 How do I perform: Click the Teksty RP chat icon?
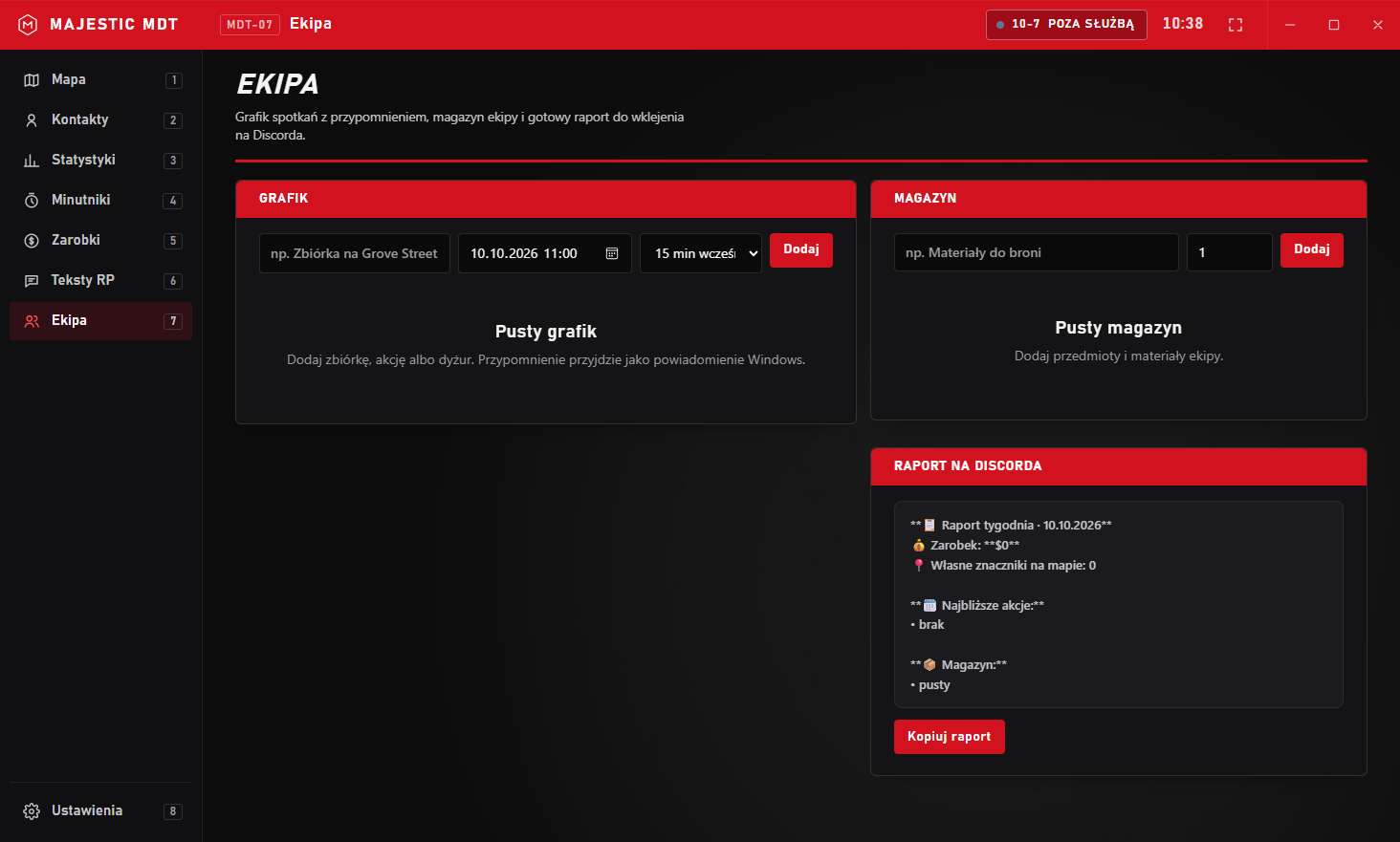[32, 281]
